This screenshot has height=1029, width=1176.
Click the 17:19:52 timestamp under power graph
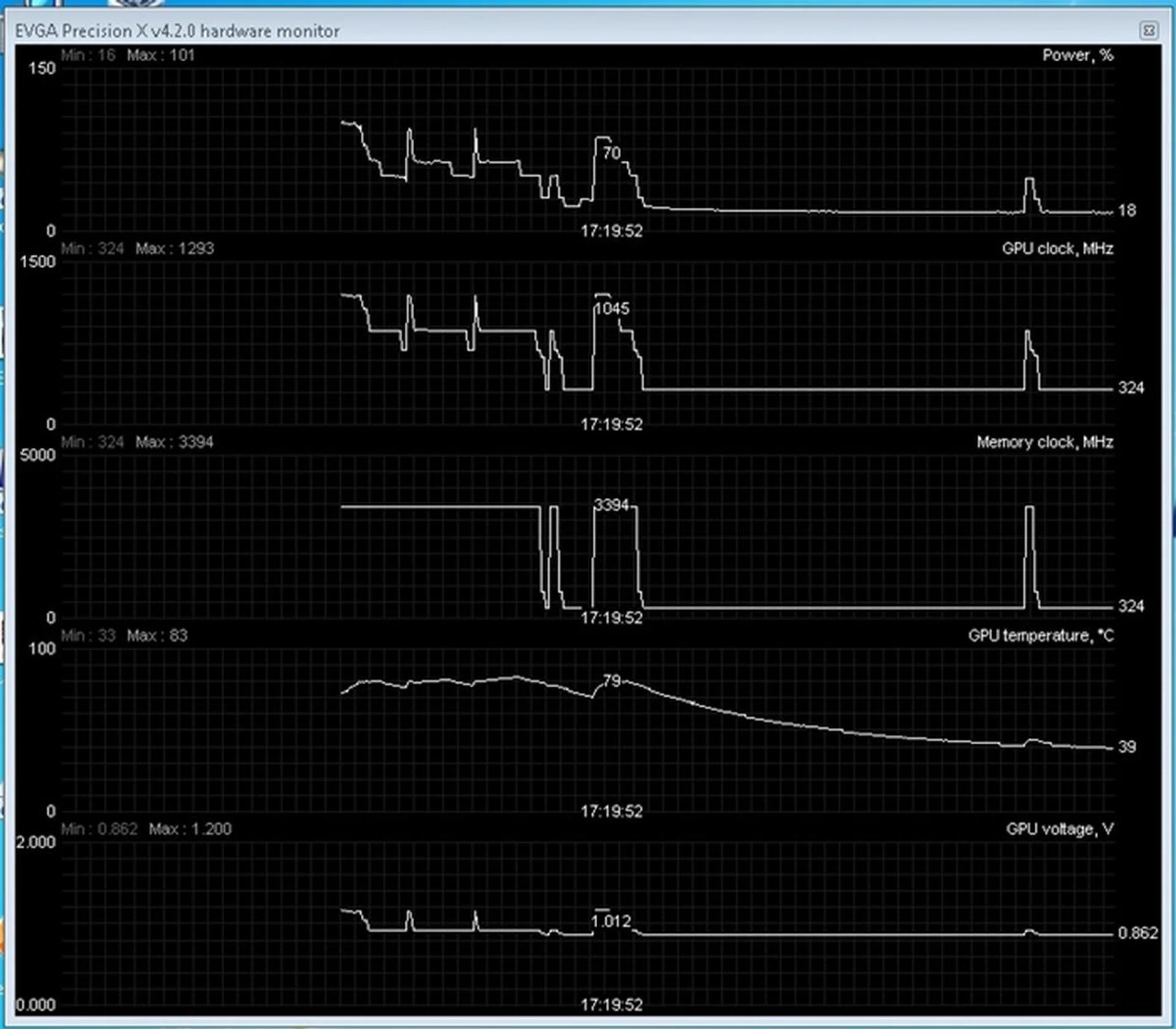[611, 231]
